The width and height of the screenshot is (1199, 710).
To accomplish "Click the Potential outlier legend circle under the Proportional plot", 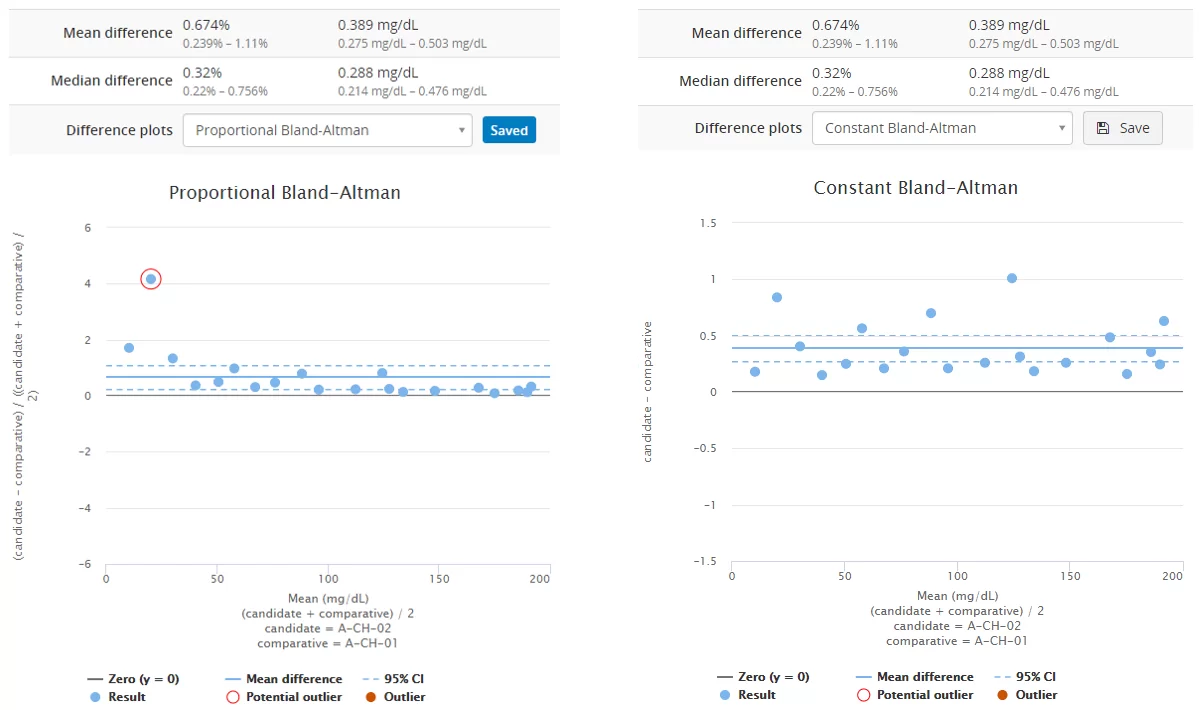I will (x=233, y=697).
